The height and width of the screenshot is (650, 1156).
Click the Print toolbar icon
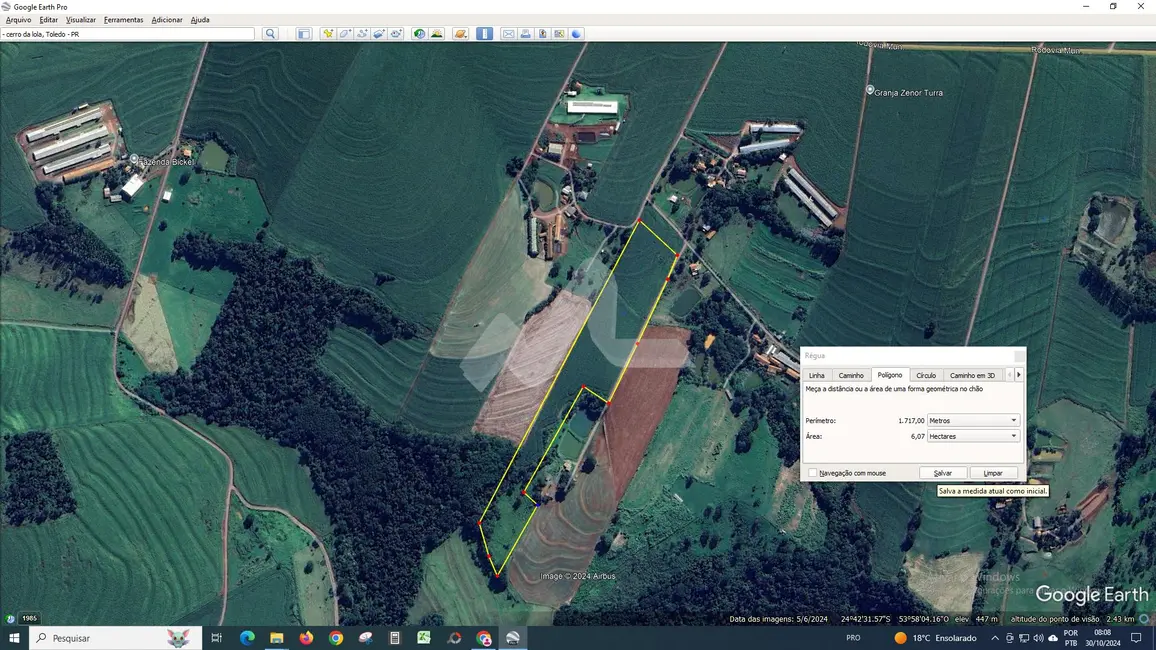(525, 34)
